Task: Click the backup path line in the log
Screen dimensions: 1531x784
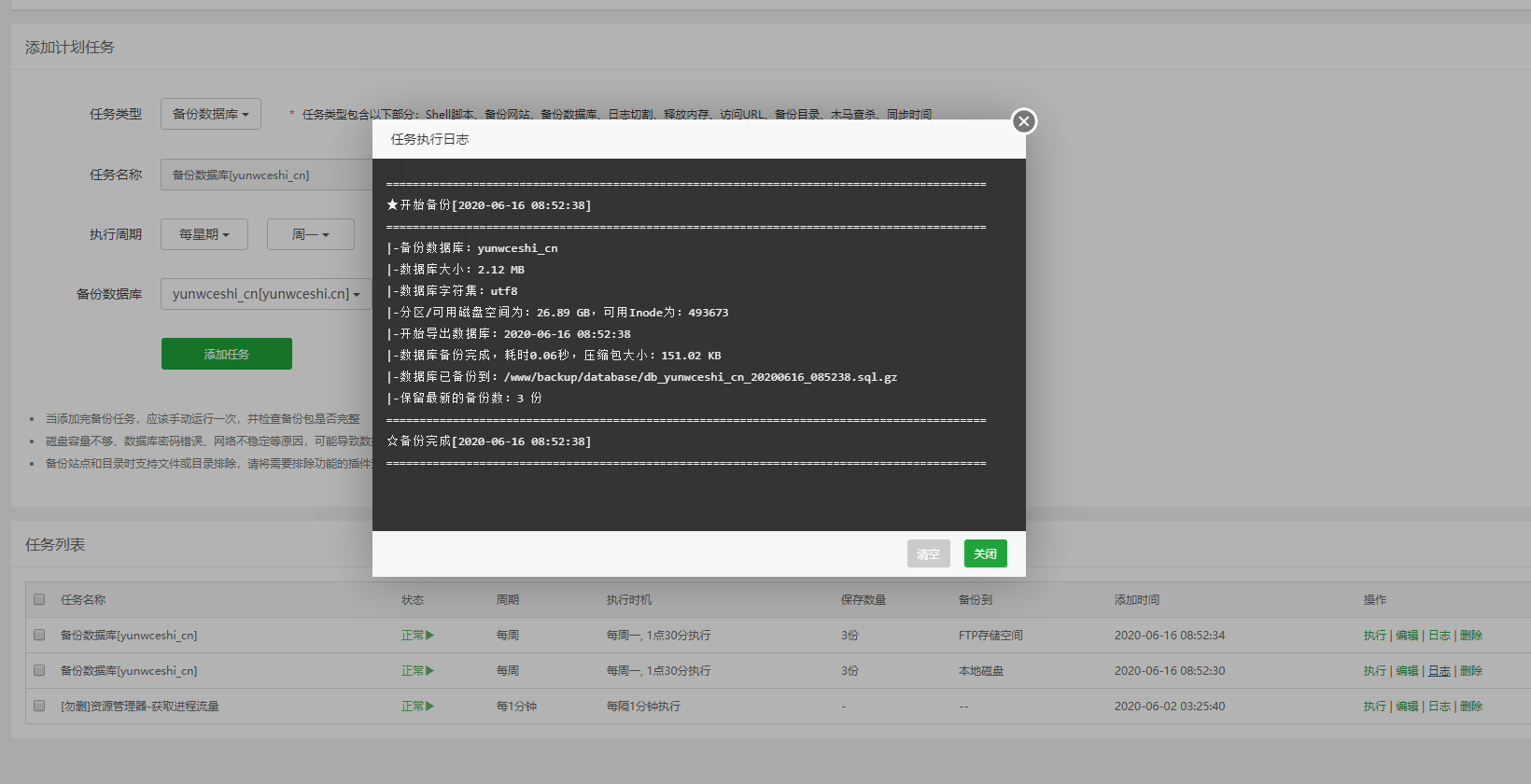Action: pos(642,377)
